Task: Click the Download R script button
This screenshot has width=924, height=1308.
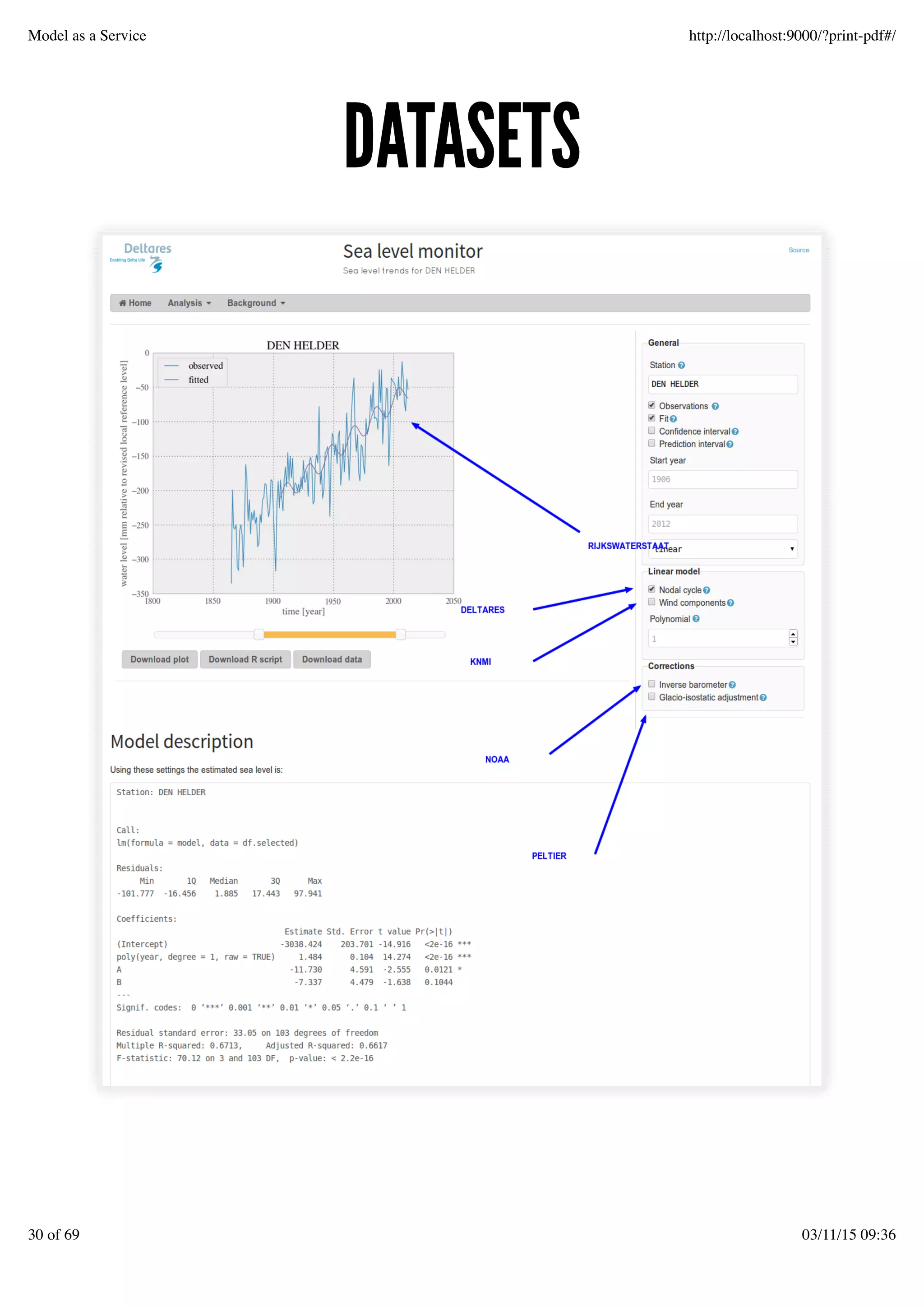Action: click(245, 659)
